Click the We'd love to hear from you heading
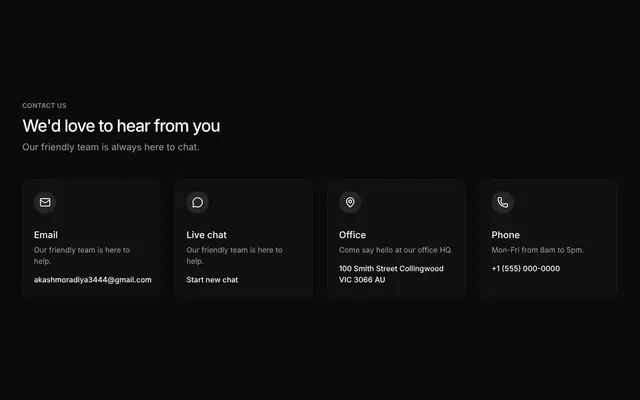Image resolution: width=640 pixels, height=400 pixels. tap(121, 126)
